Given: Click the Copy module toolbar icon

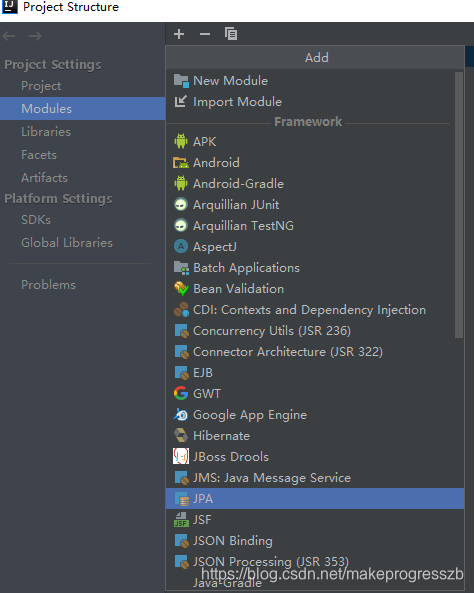Looking at the screenshot, I should point(231,34).
